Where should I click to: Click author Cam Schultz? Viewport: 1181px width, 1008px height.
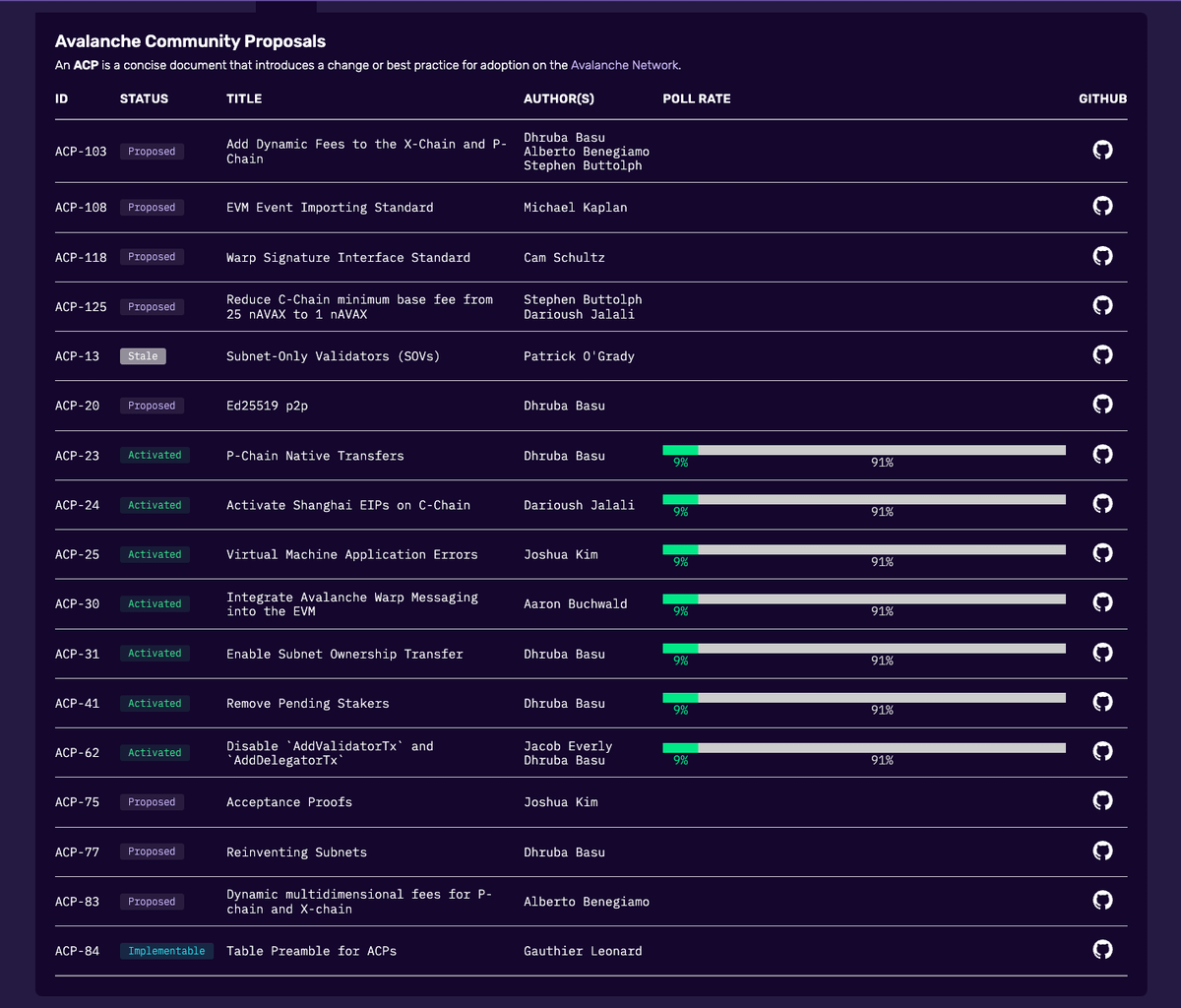click(x=564, y=258)
